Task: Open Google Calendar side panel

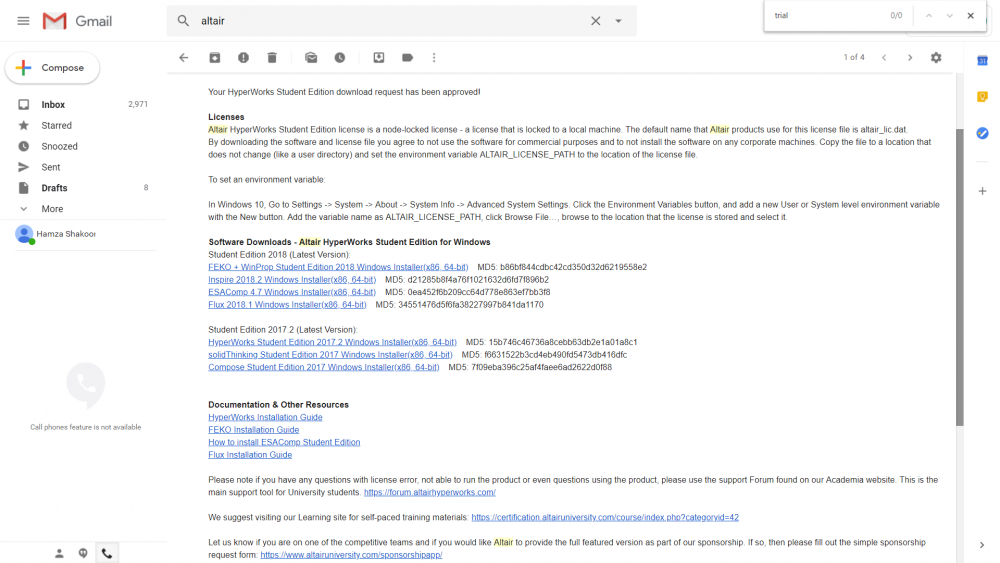Action: pos(982,61)
